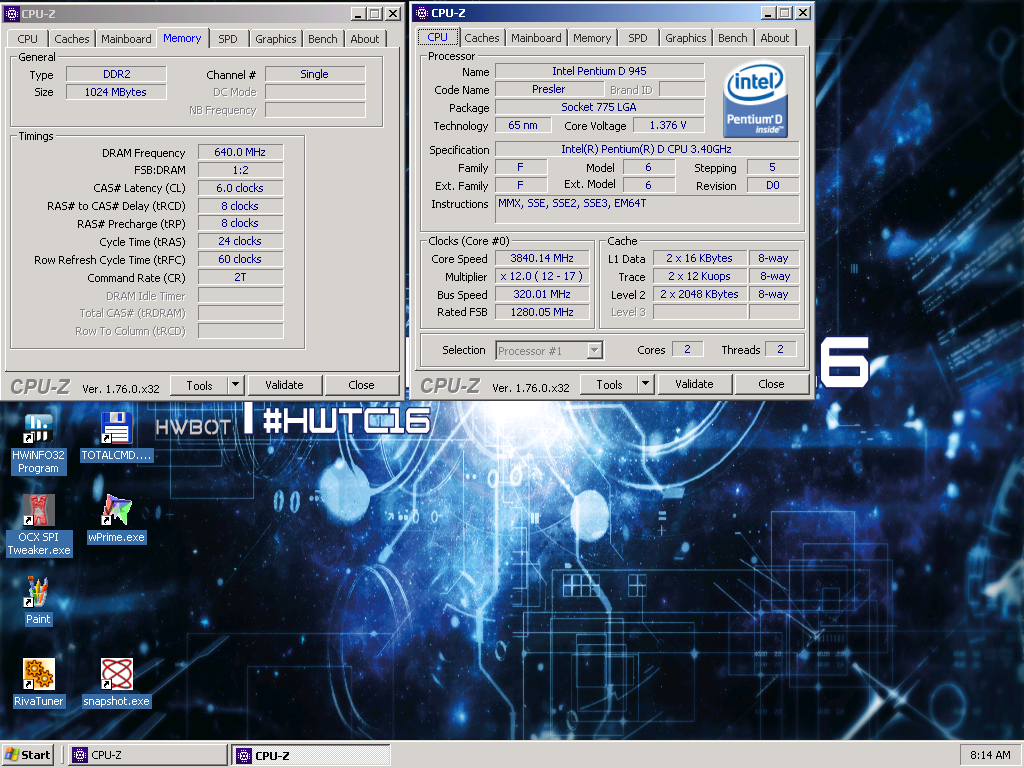The height and width of the screenshot is (768, 1024).
Task: Open the Tools dropdown arrow in CPU window
Action: pyautogui.click(x=645, y=384)
